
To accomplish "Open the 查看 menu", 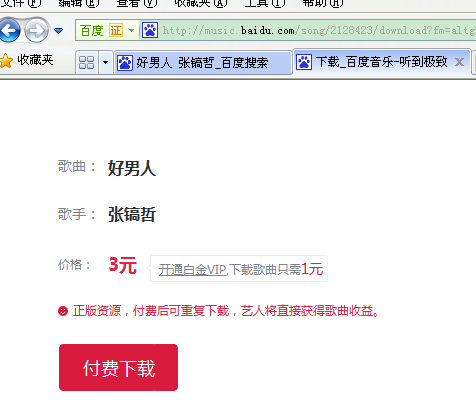I will point(137,3).
